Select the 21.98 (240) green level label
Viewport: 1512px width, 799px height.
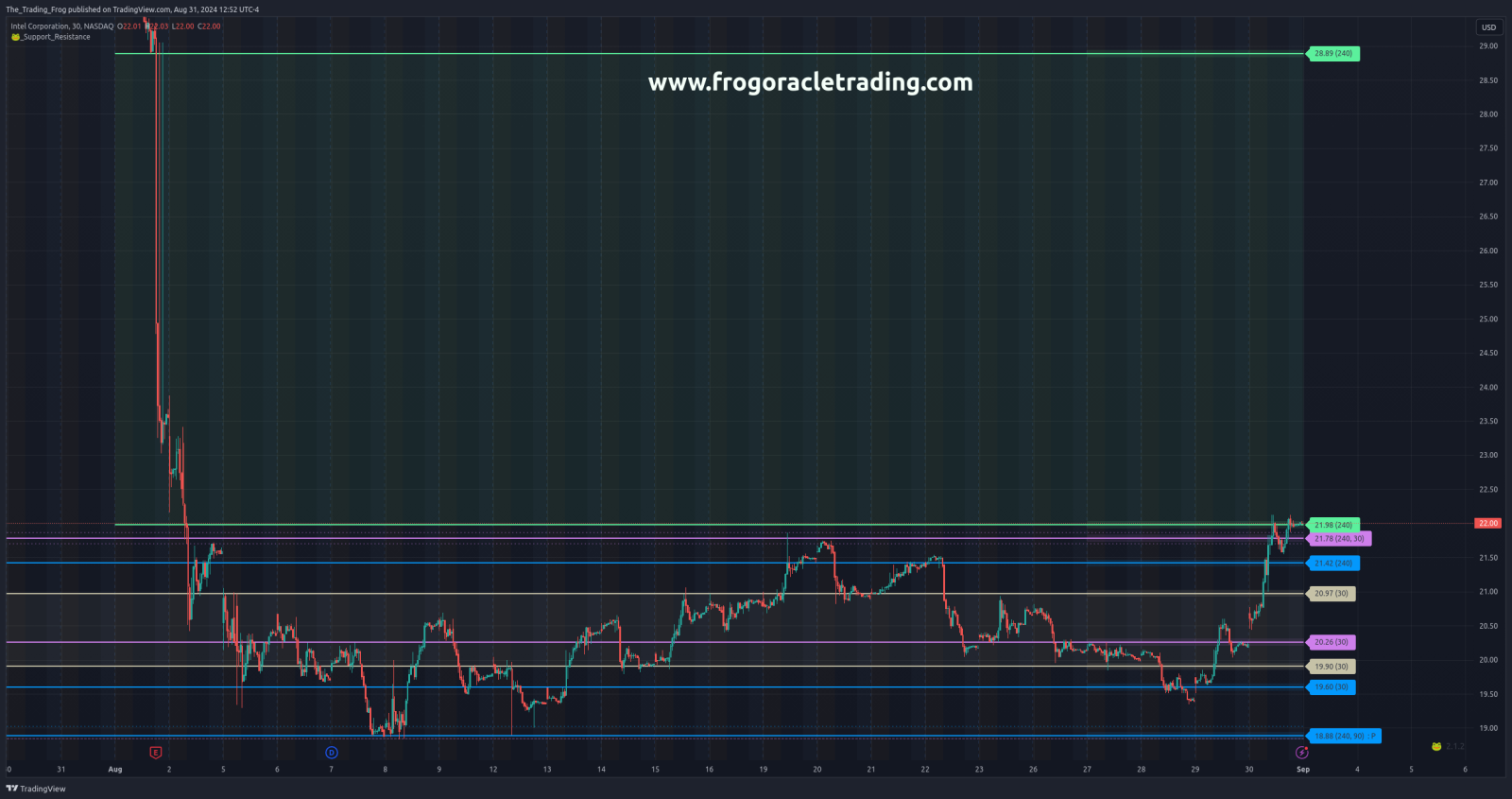[1332, 525]
